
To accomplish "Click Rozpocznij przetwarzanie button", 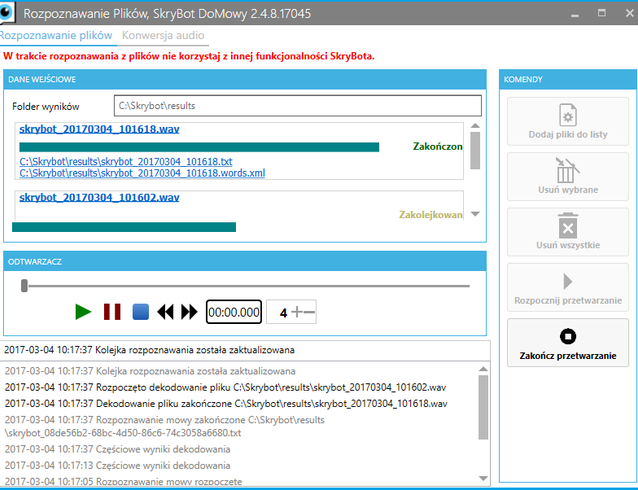I will pos(568,287).
